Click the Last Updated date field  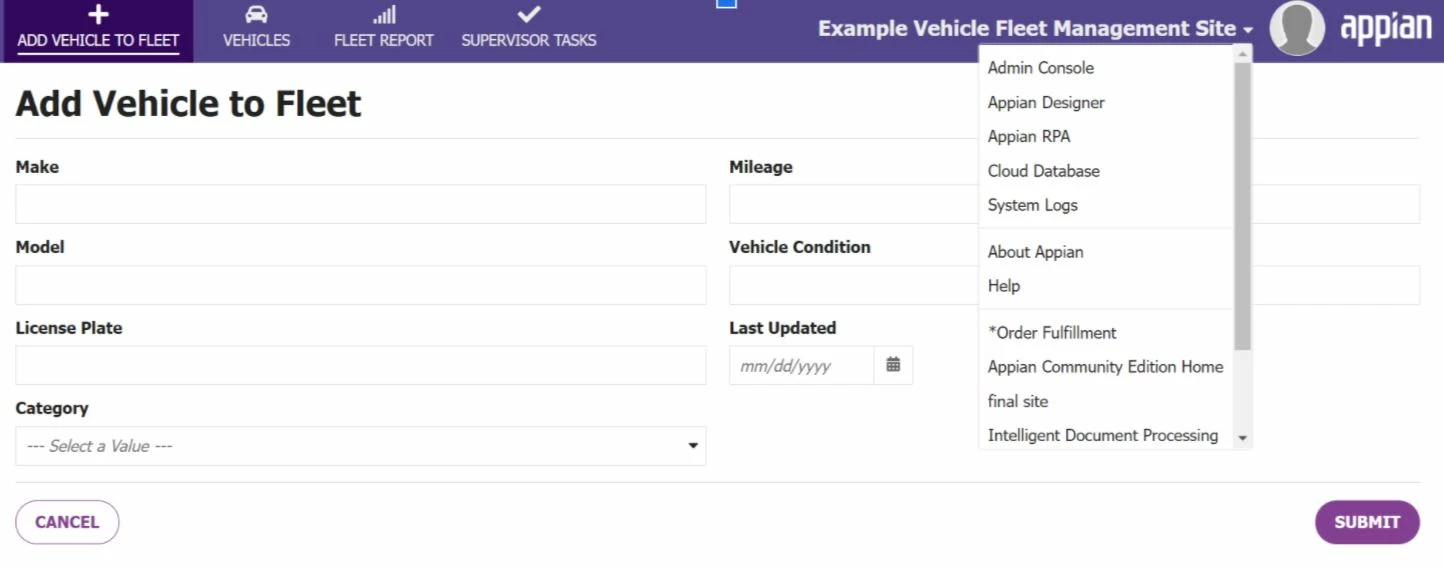point(801,365)
